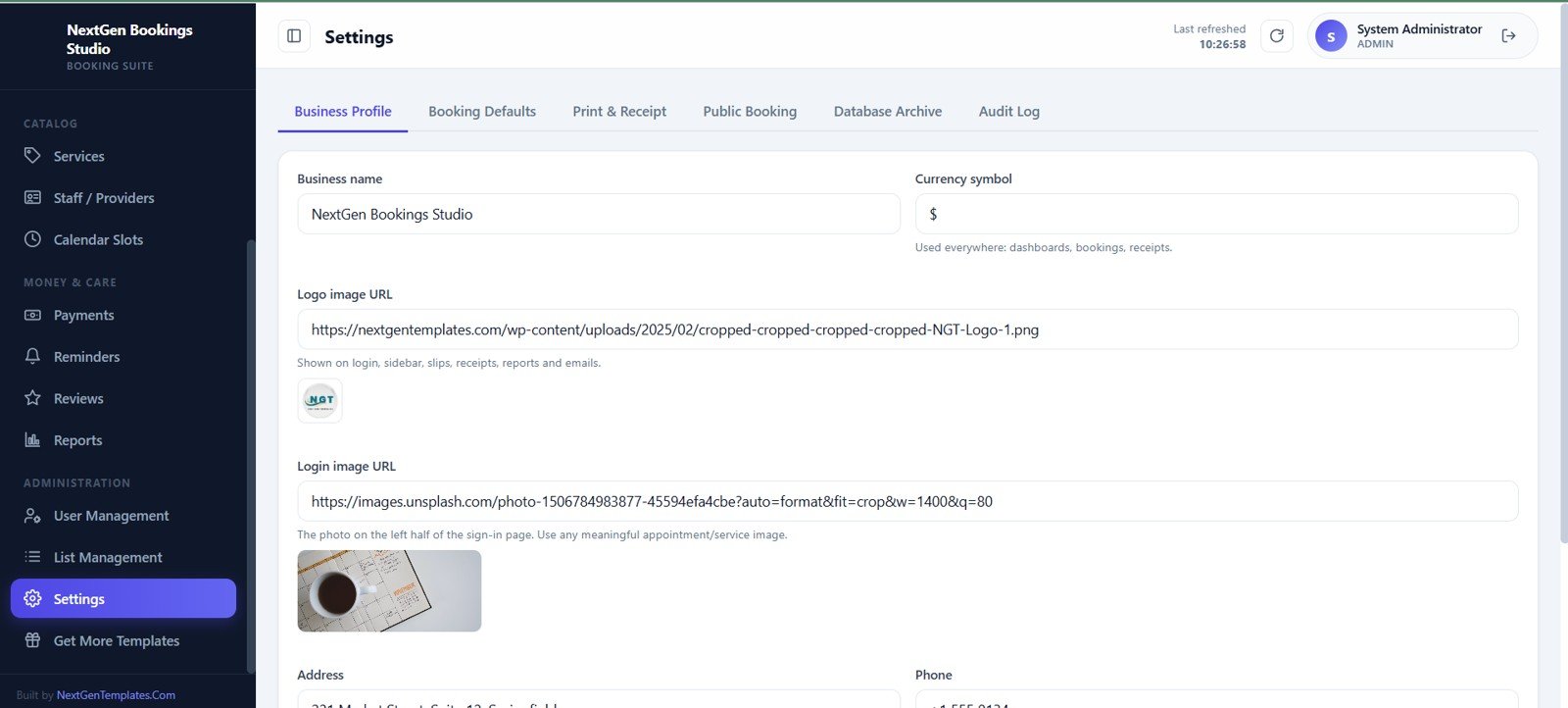Follow the NextGenTemplates.Com link

pyautogui.click(x=116, y=695)
